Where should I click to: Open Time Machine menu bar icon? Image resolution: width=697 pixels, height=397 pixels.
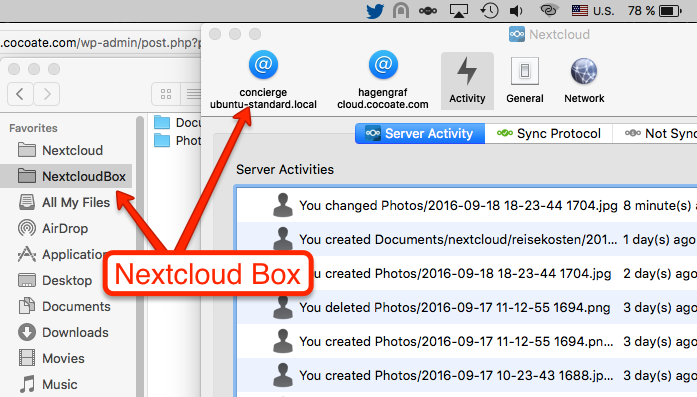pyautogui.click(x=489, y=10)
